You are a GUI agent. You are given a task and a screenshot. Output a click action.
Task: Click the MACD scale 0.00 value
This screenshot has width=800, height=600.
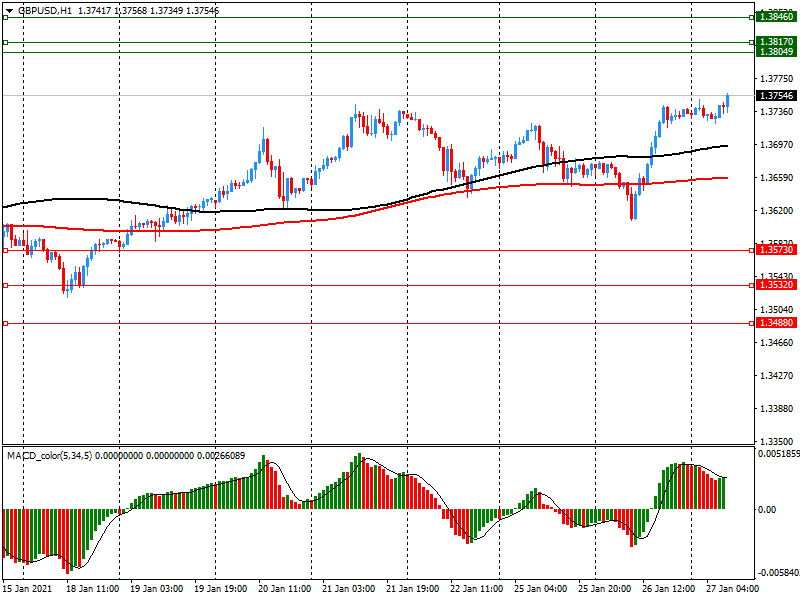point(767,510)
